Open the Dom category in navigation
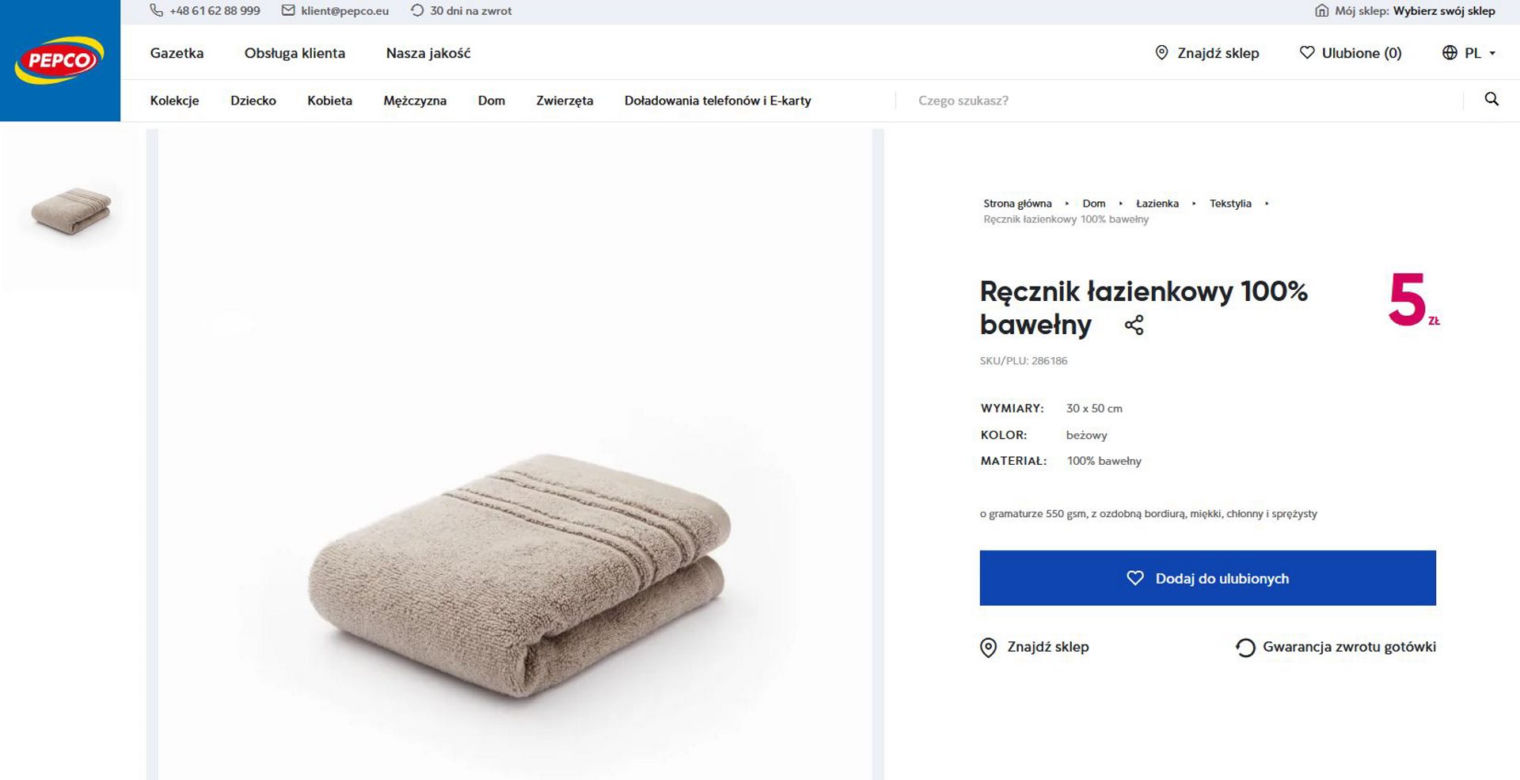The width and height of the screenshot is (1520, 780). point(491,100)
